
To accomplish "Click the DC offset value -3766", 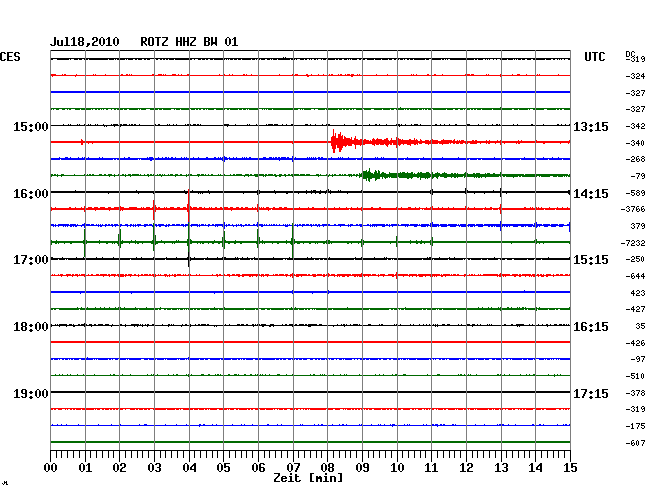I will [x=633, y=209].
